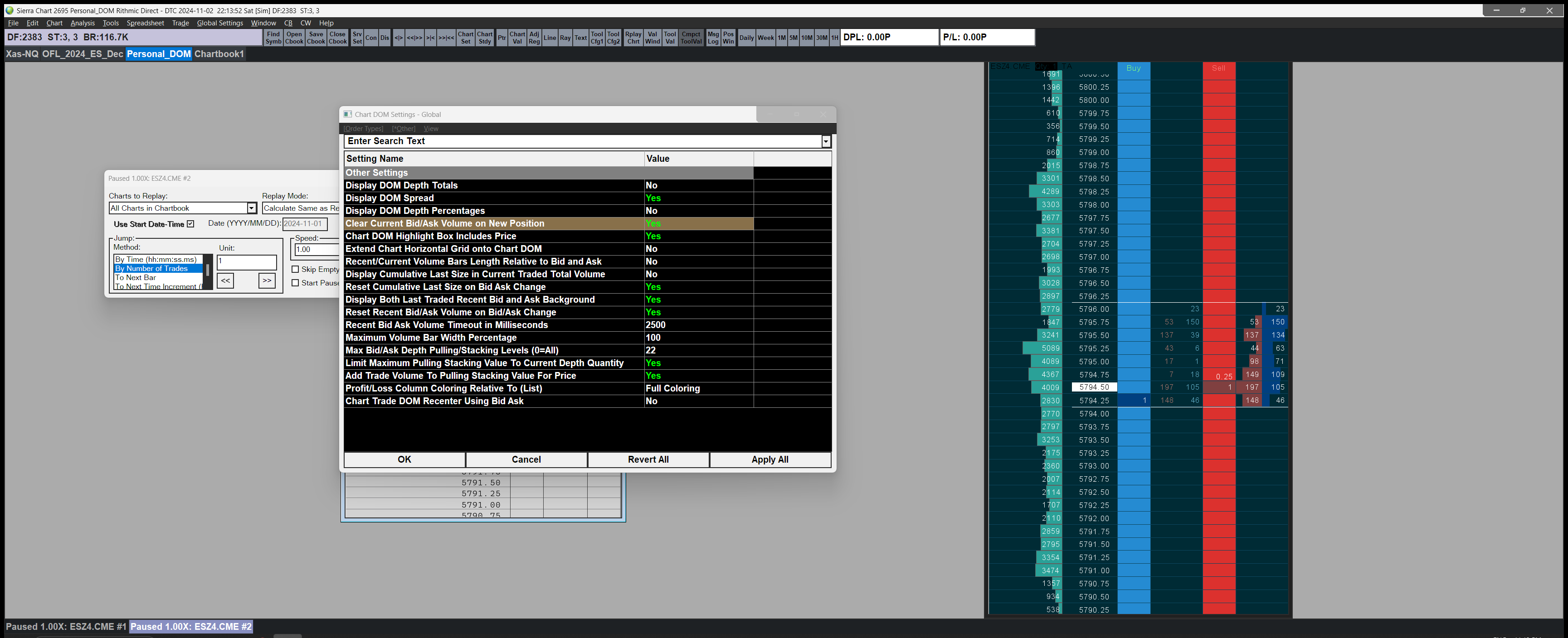Switch to the OFL_2024_ES_Dec chartbook tab

coord(82,54)
